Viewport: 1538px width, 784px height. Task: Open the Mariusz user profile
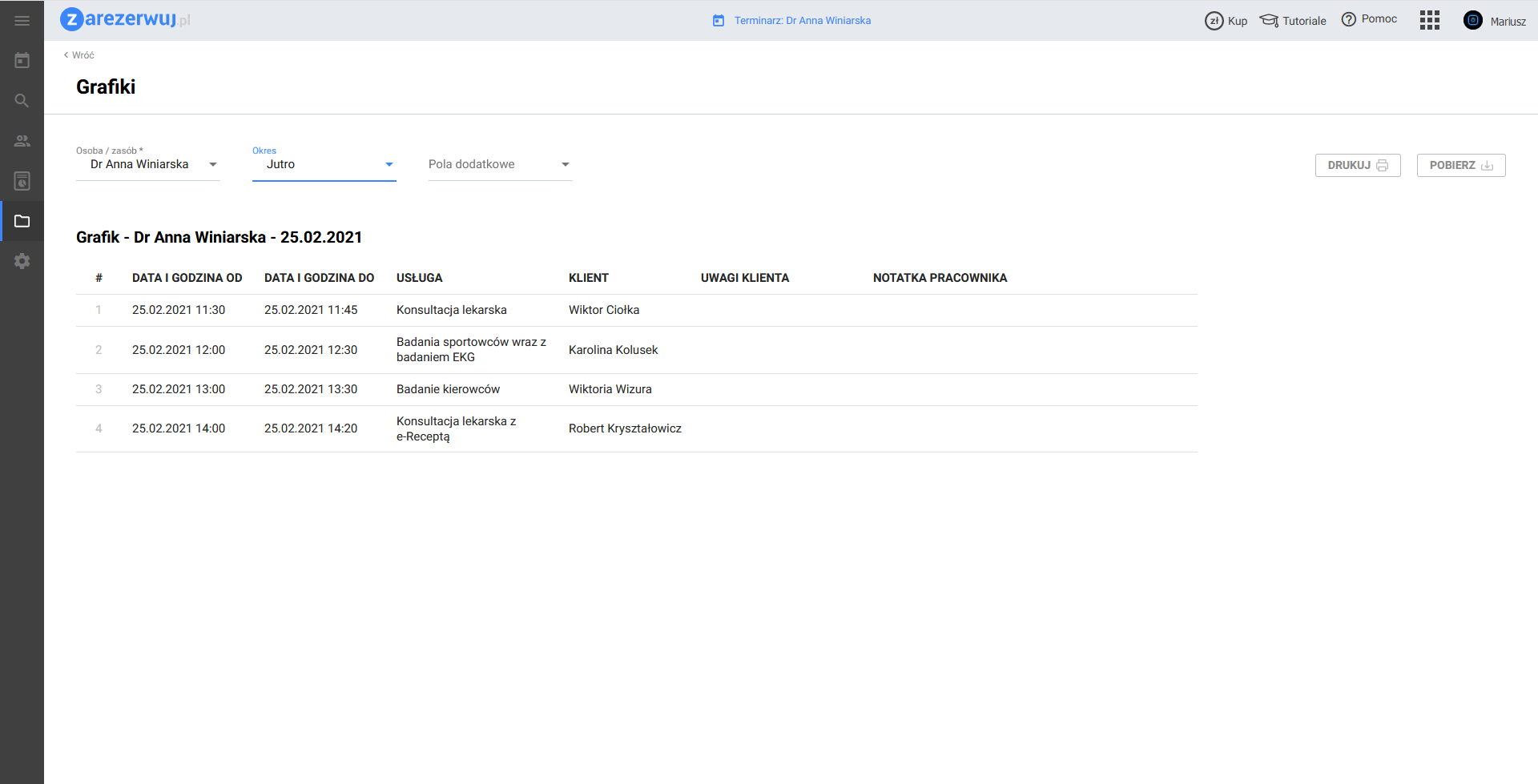click(x=1495, y=21)
